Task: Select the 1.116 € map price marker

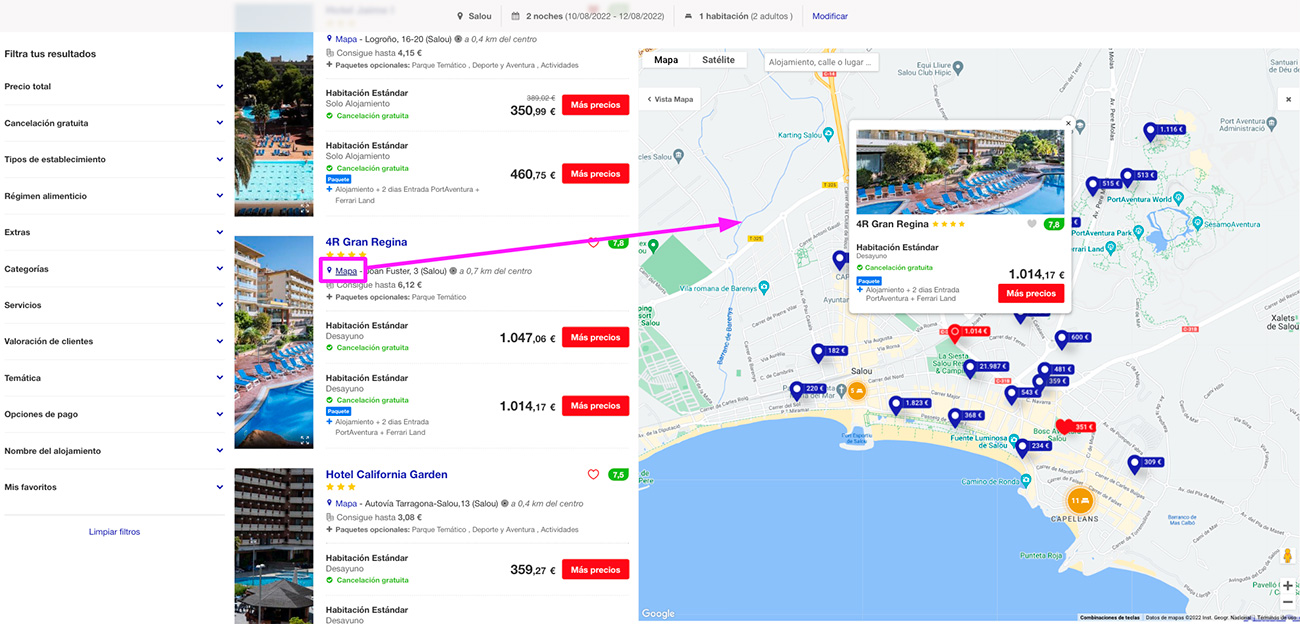Action: (x=1165, y=130)
